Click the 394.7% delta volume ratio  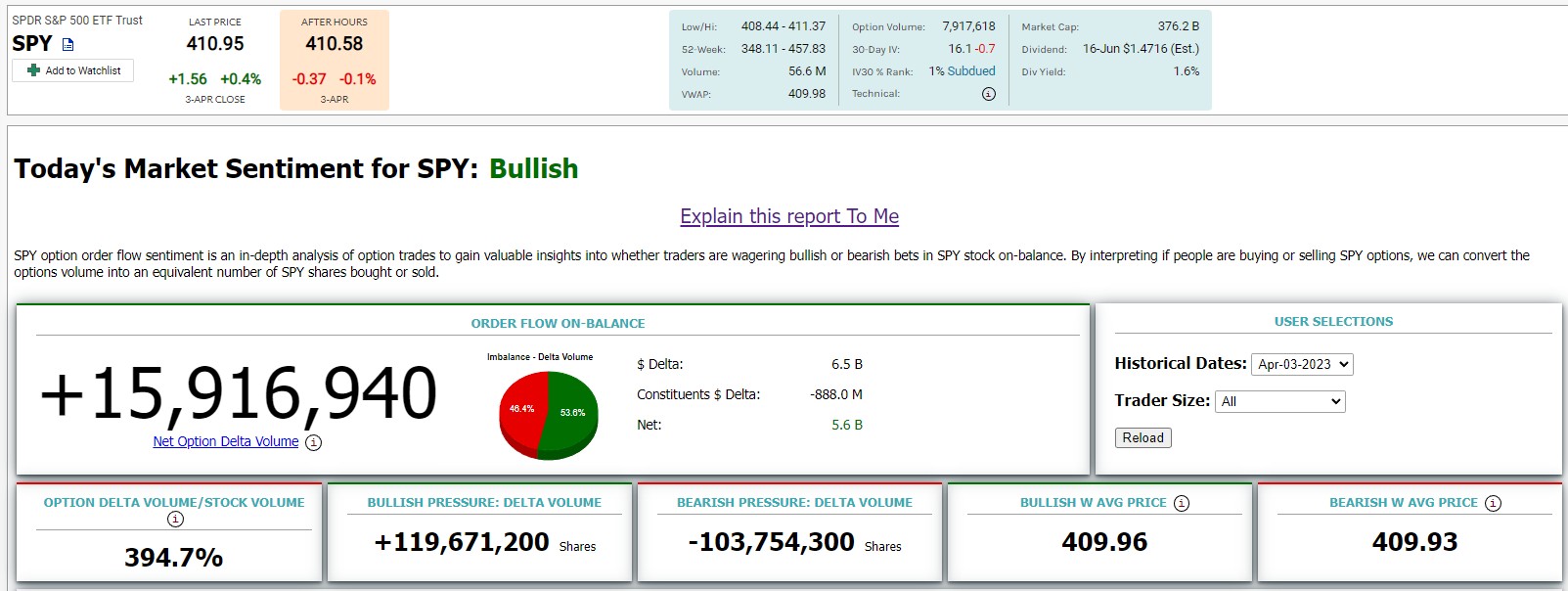[x=174, y=558]
